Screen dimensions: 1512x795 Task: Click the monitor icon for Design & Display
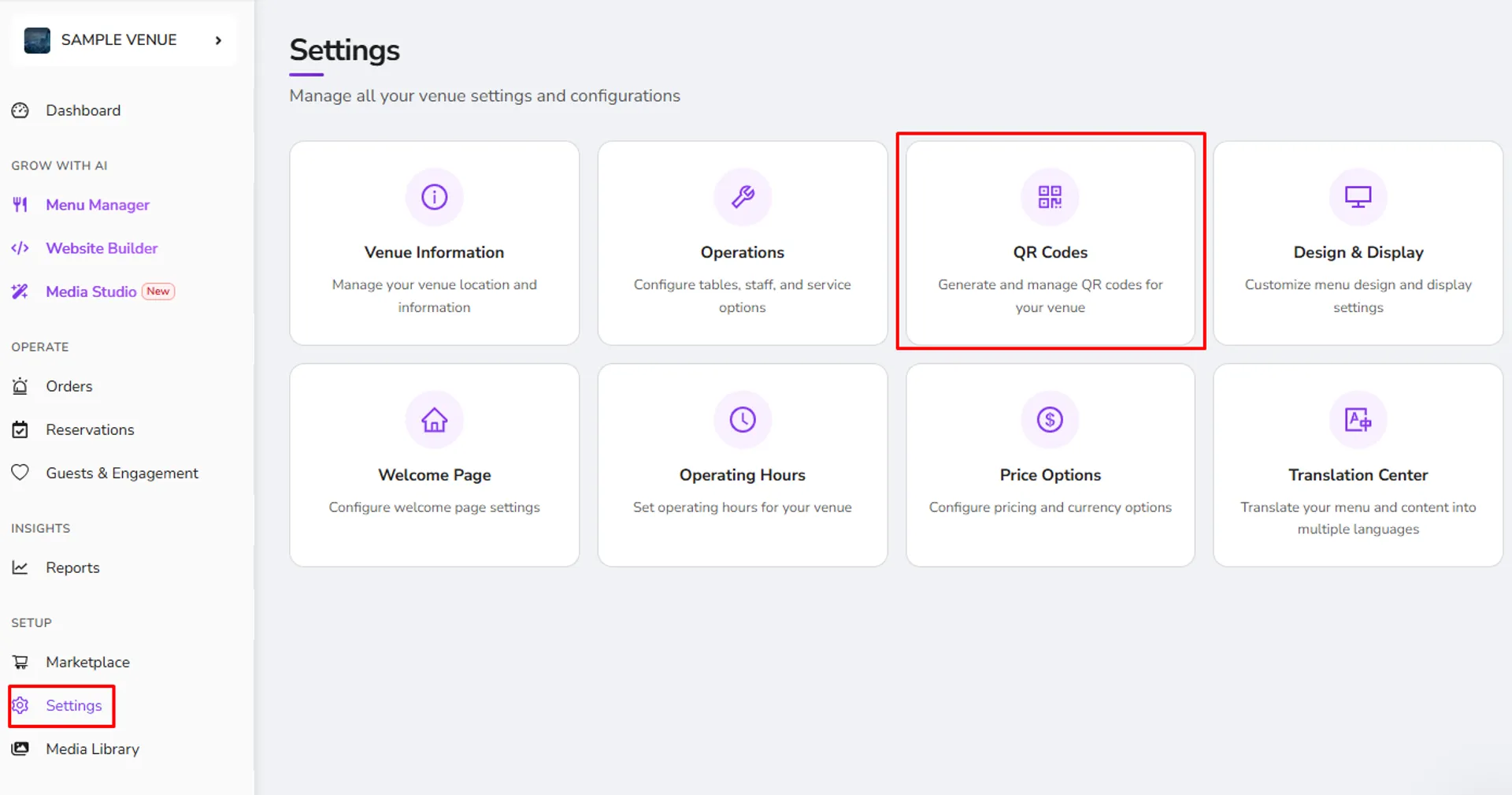click(x=1358, y=196)
